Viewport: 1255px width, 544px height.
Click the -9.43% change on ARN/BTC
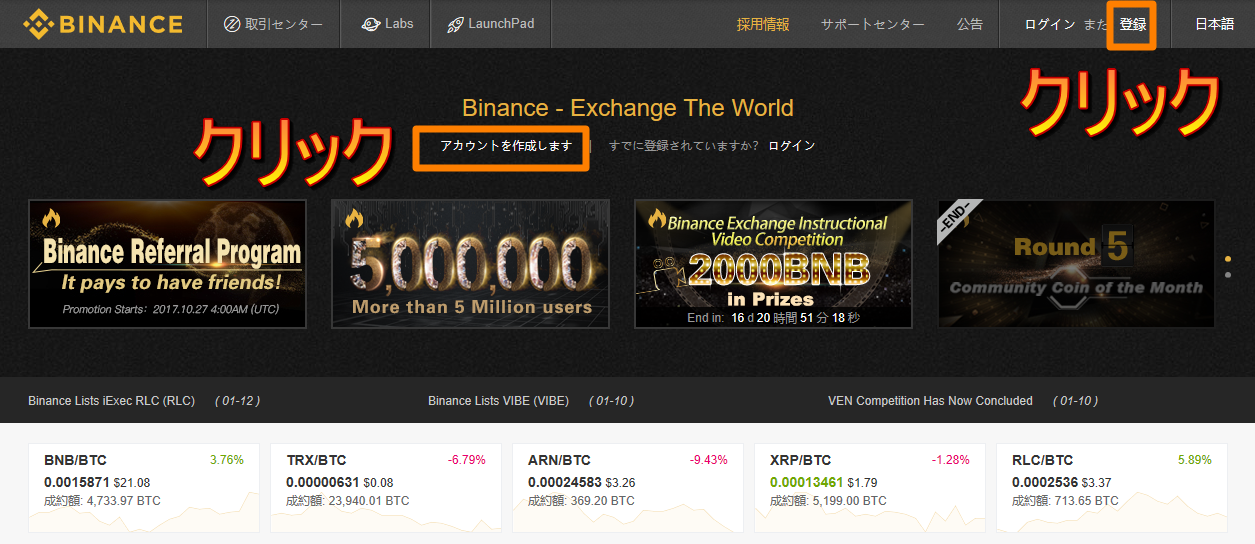click(x=708, y=460)
